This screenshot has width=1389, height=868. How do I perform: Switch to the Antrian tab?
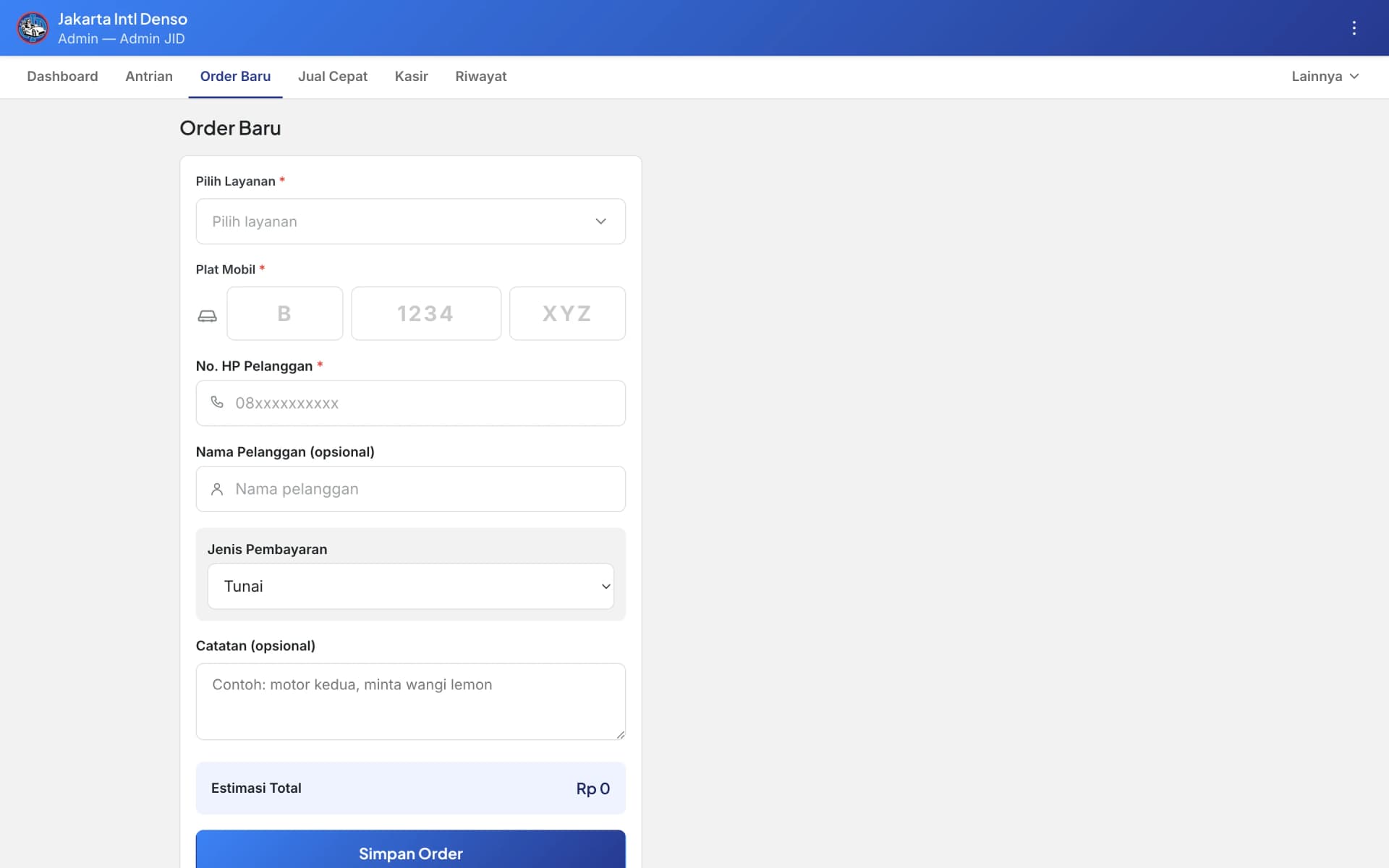[x=149, y=77]
